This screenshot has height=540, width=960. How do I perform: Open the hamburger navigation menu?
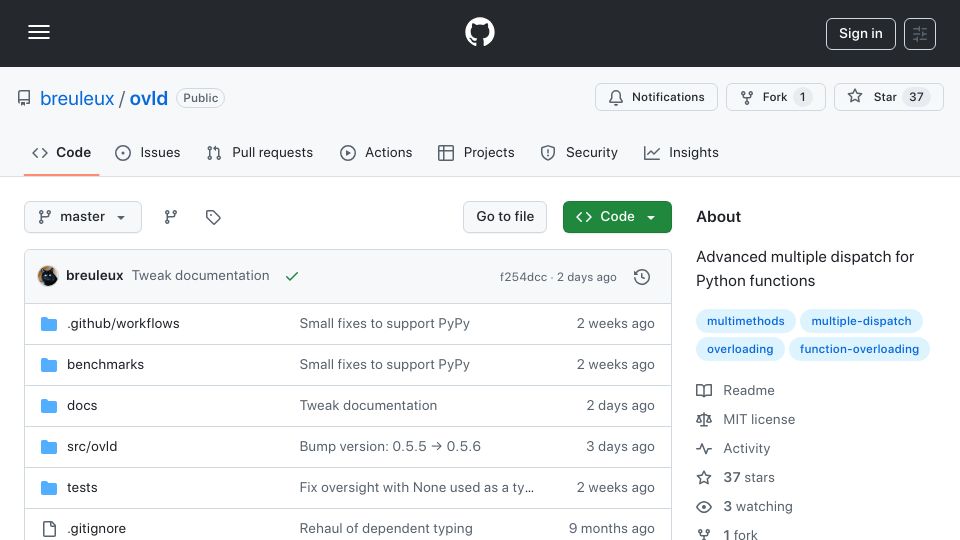(39, 32)
